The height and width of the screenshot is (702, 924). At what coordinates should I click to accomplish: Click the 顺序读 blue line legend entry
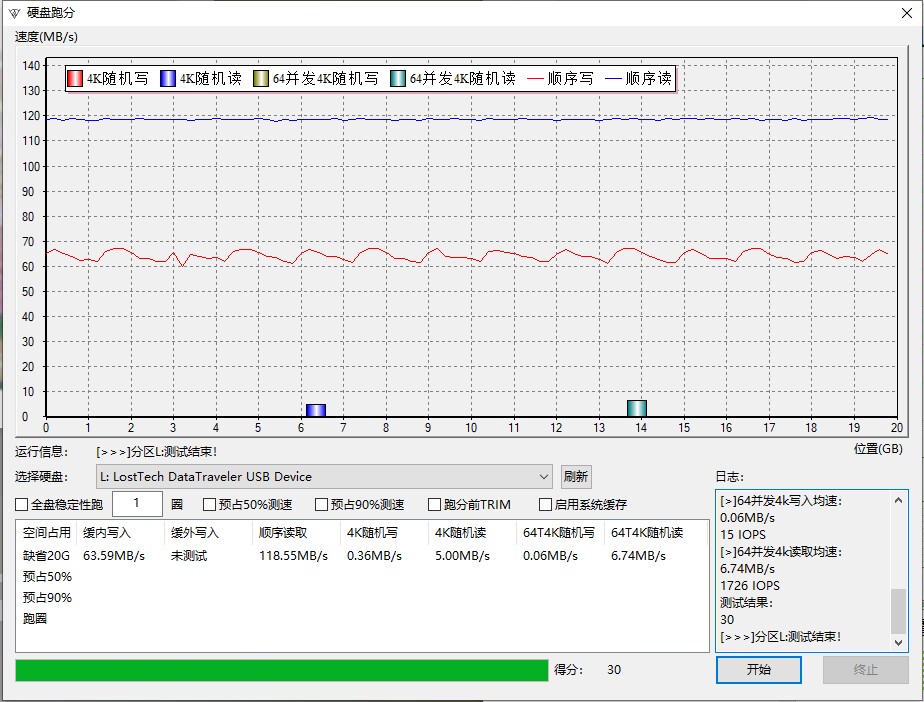tap(638, 78)
